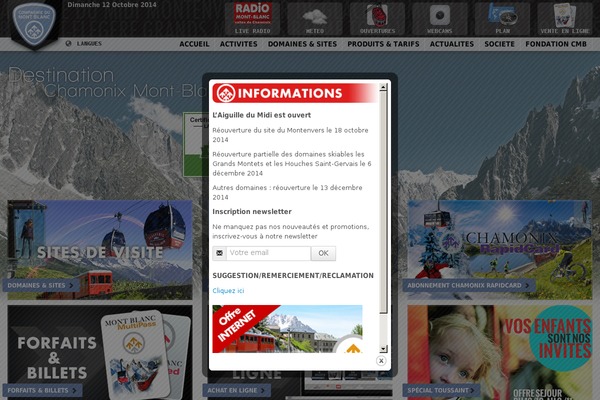Click the Achat en ligne button

click(236, 390)
